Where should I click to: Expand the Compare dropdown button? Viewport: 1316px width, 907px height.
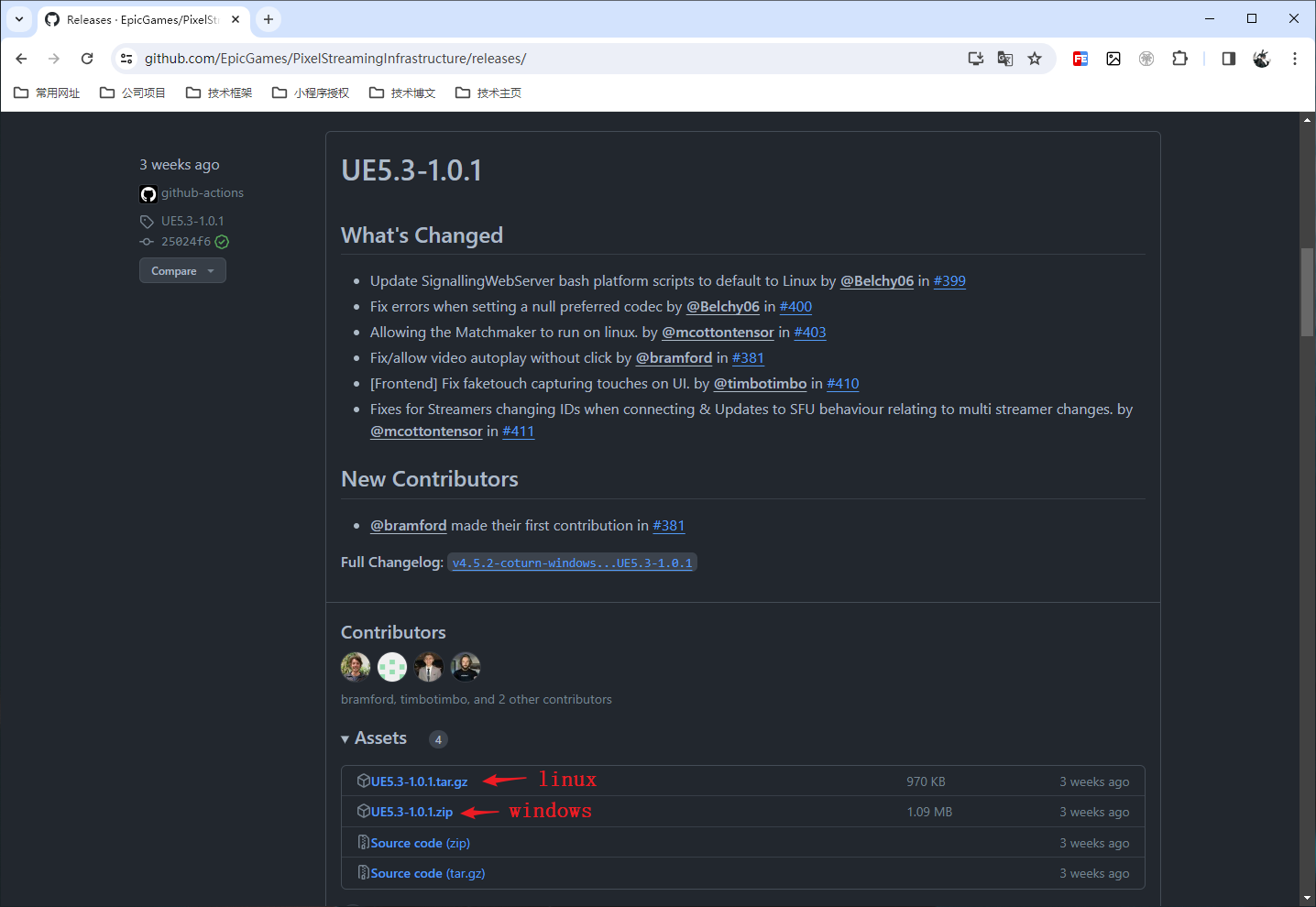click(x=182, y=270)
